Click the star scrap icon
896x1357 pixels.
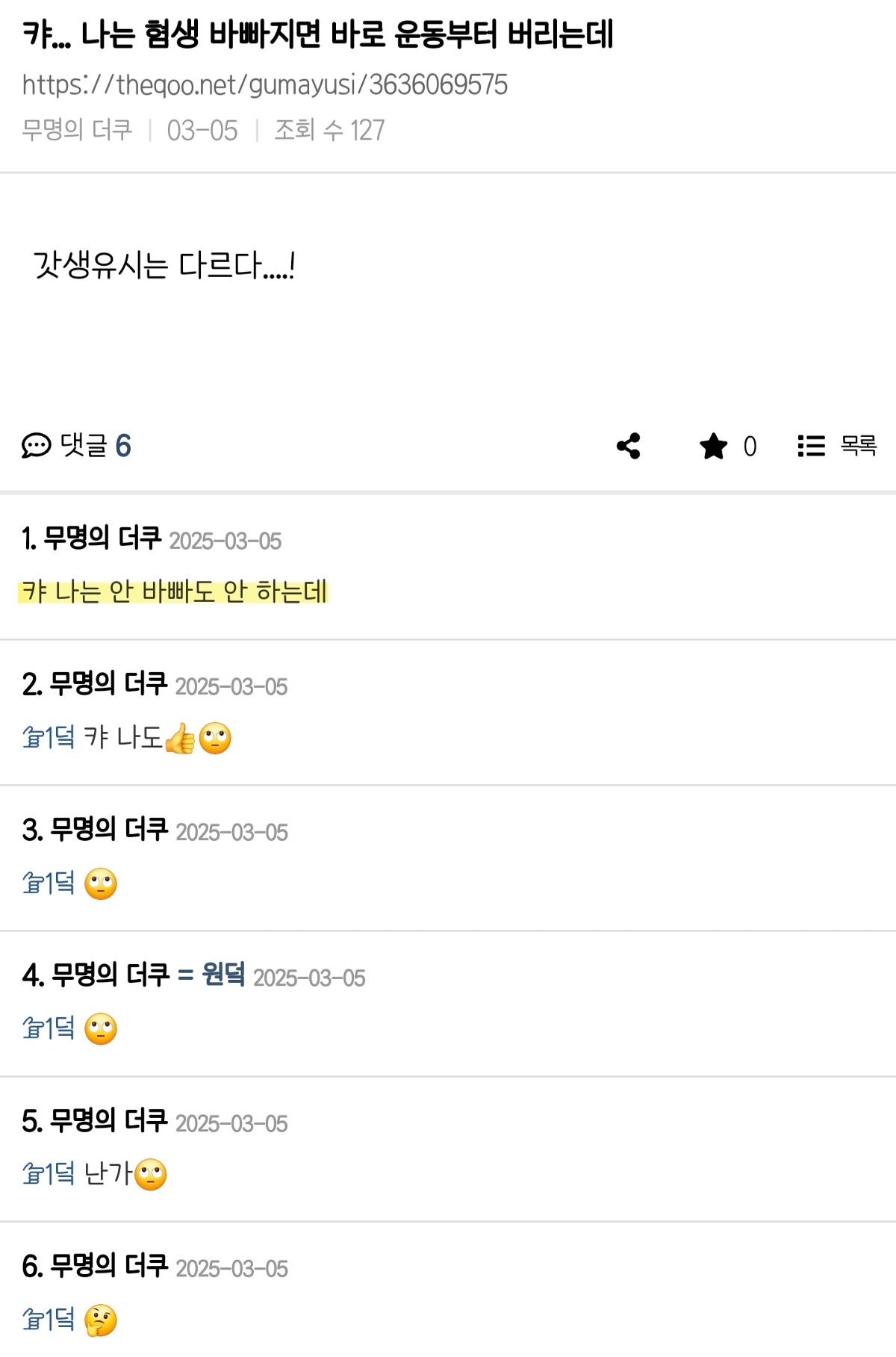pos(713,447)
